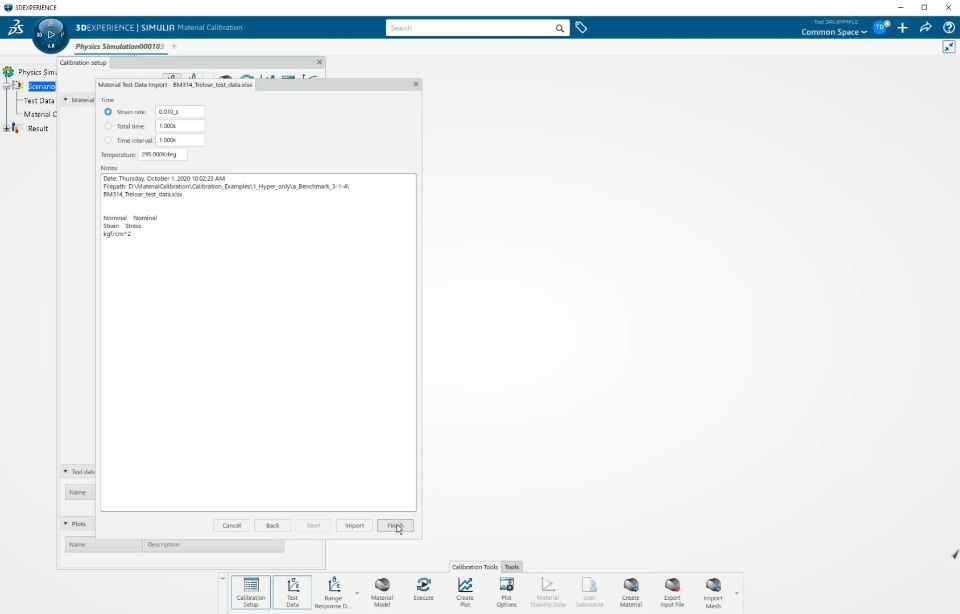Click the Next button
The image size is (960, 614).
[x=313, y=525]
